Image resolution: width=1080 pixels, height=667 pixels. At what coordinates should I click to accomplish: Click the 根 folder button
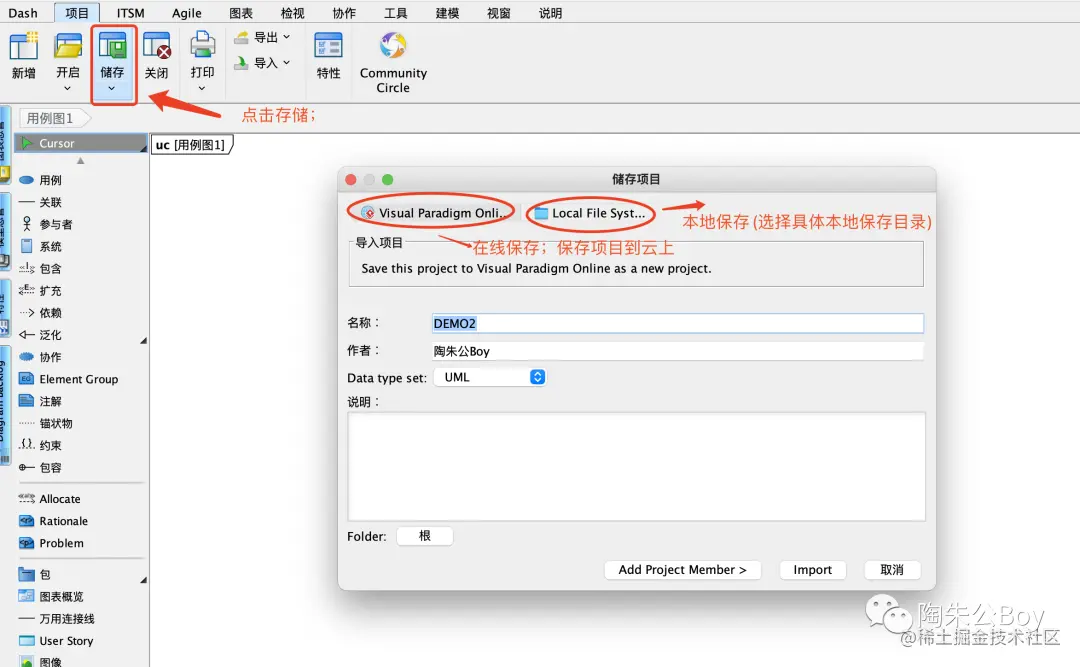[425, 536]
